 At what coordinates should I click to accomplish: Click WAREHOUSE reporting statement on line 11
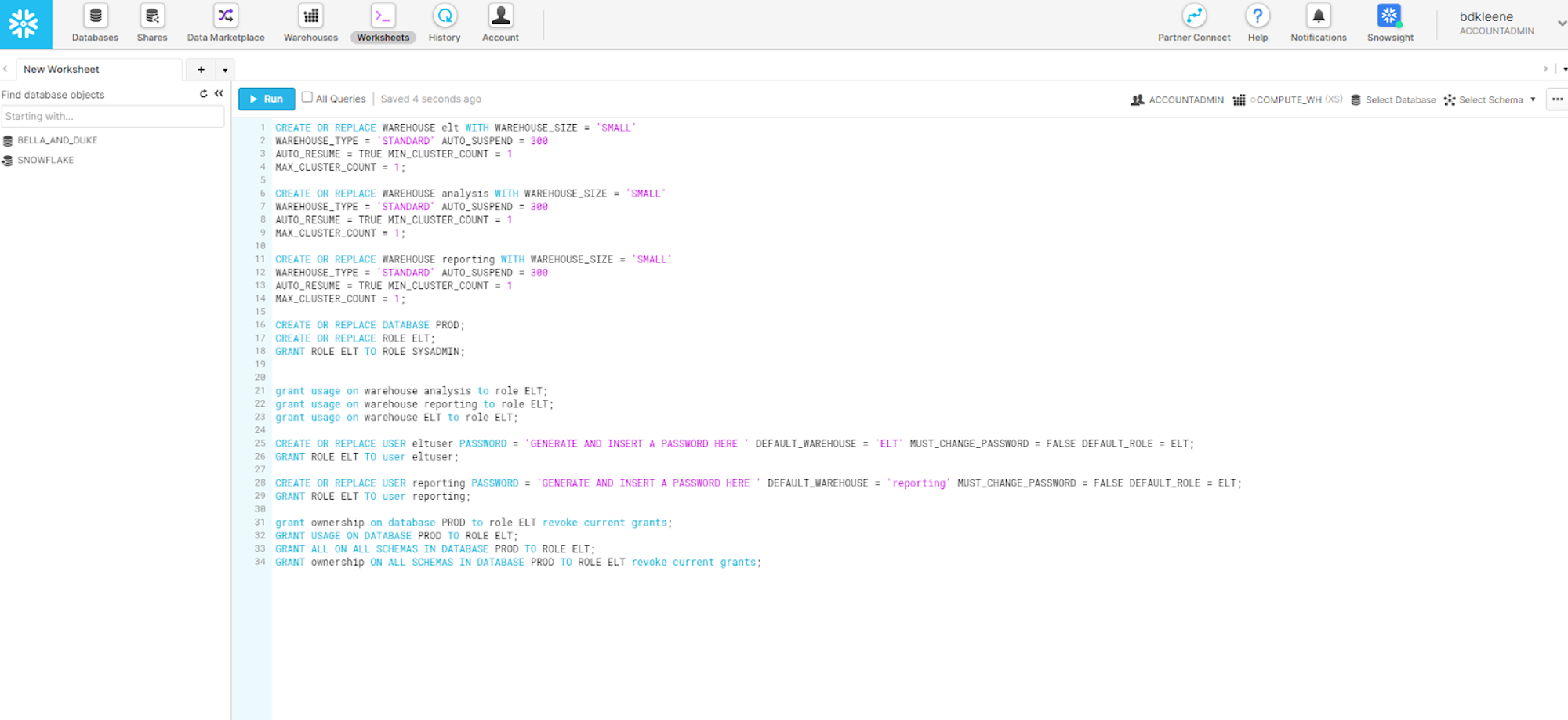474,259
